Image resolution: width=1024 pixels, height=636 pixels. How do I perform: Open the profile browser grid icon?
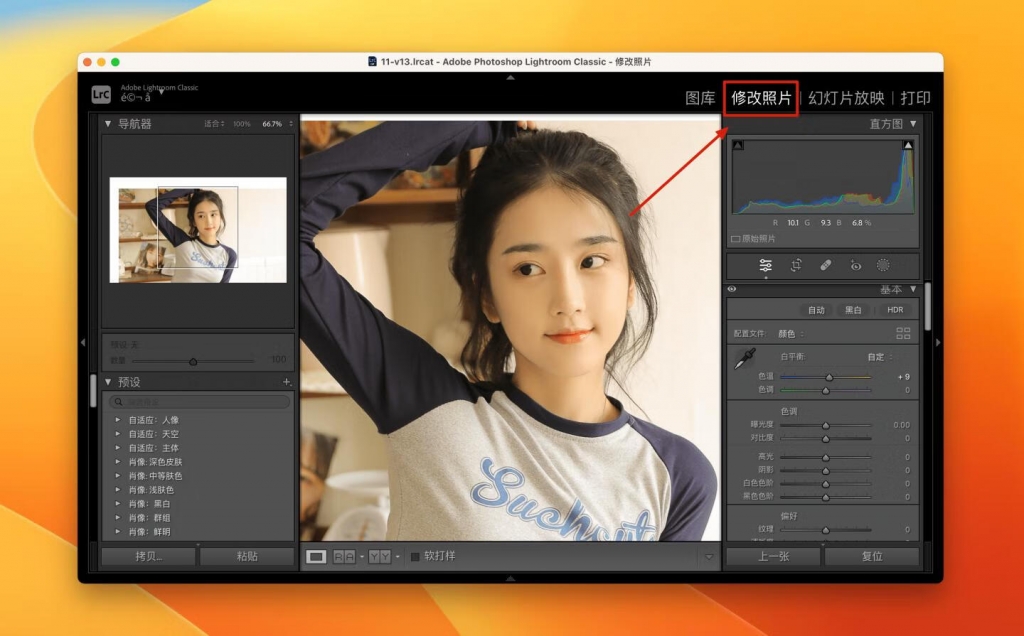(905, 332)
